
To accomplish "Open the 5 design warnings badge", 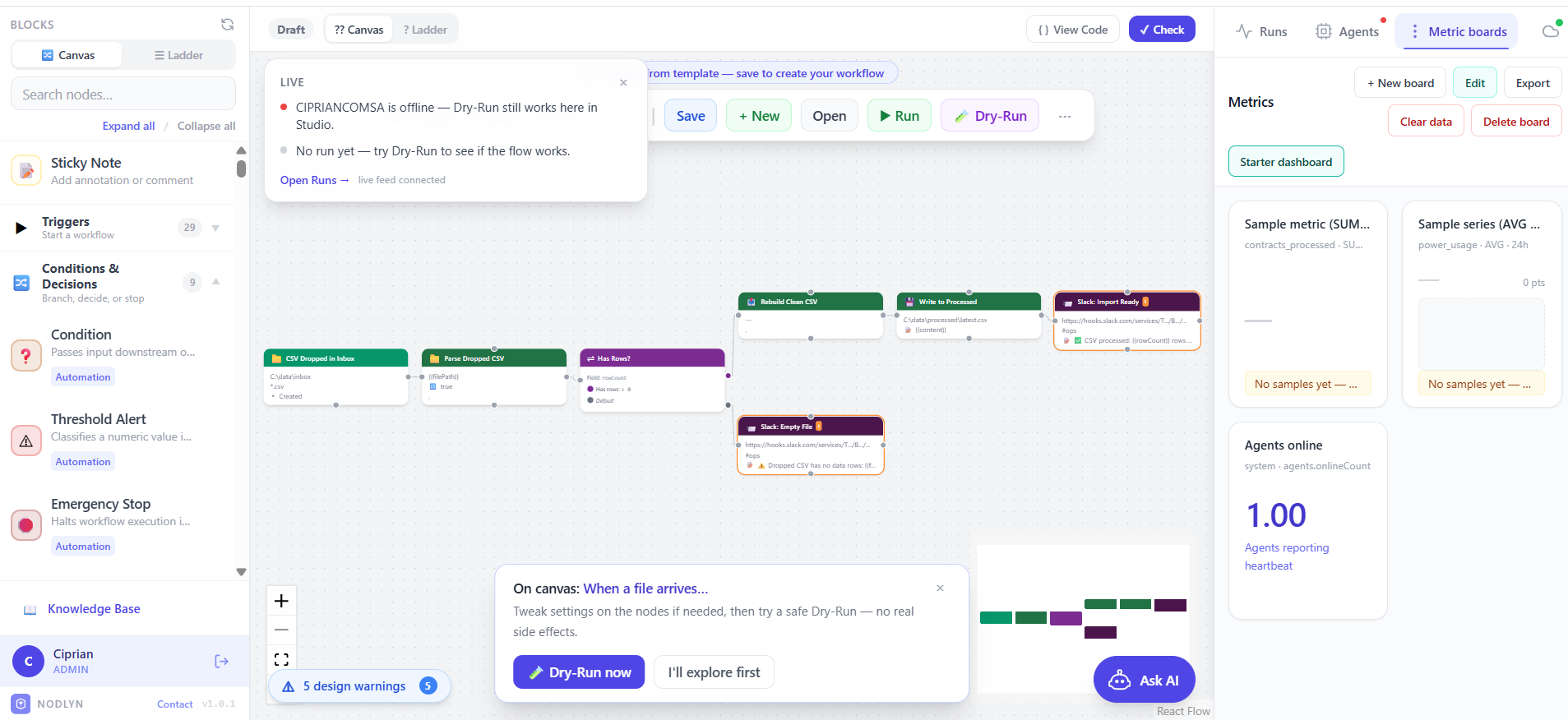I will [359, 686].
